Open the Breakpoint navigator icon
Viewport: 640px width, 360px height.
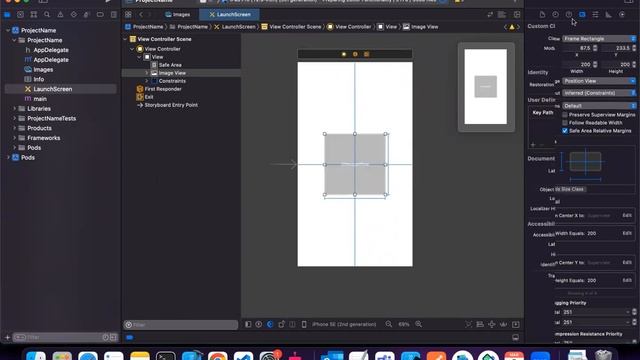pyautogui.click(x=100, y=15)
